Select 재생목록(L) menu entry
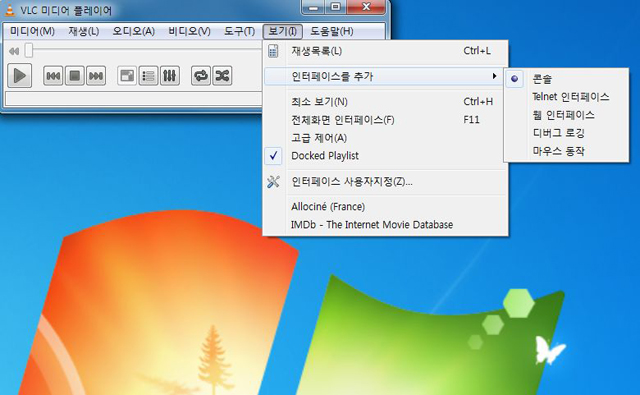 tap(385, 51)
